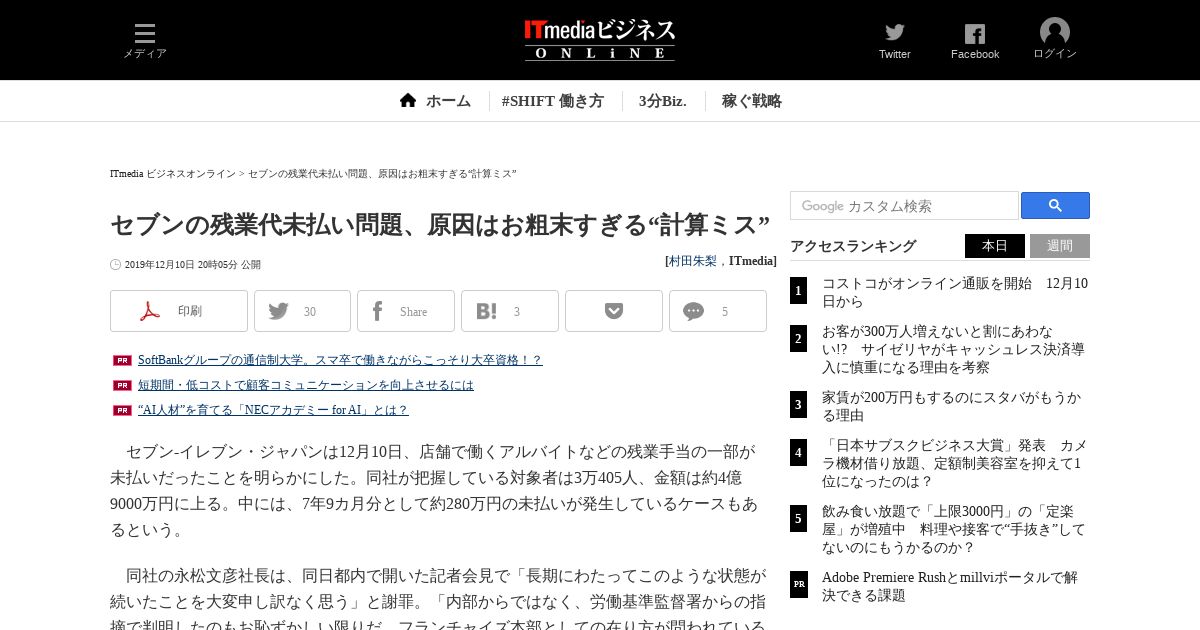The image size is (1200, 630).
Task: Click the PR badge beside “AI人材” link
Action: (122, 410)
